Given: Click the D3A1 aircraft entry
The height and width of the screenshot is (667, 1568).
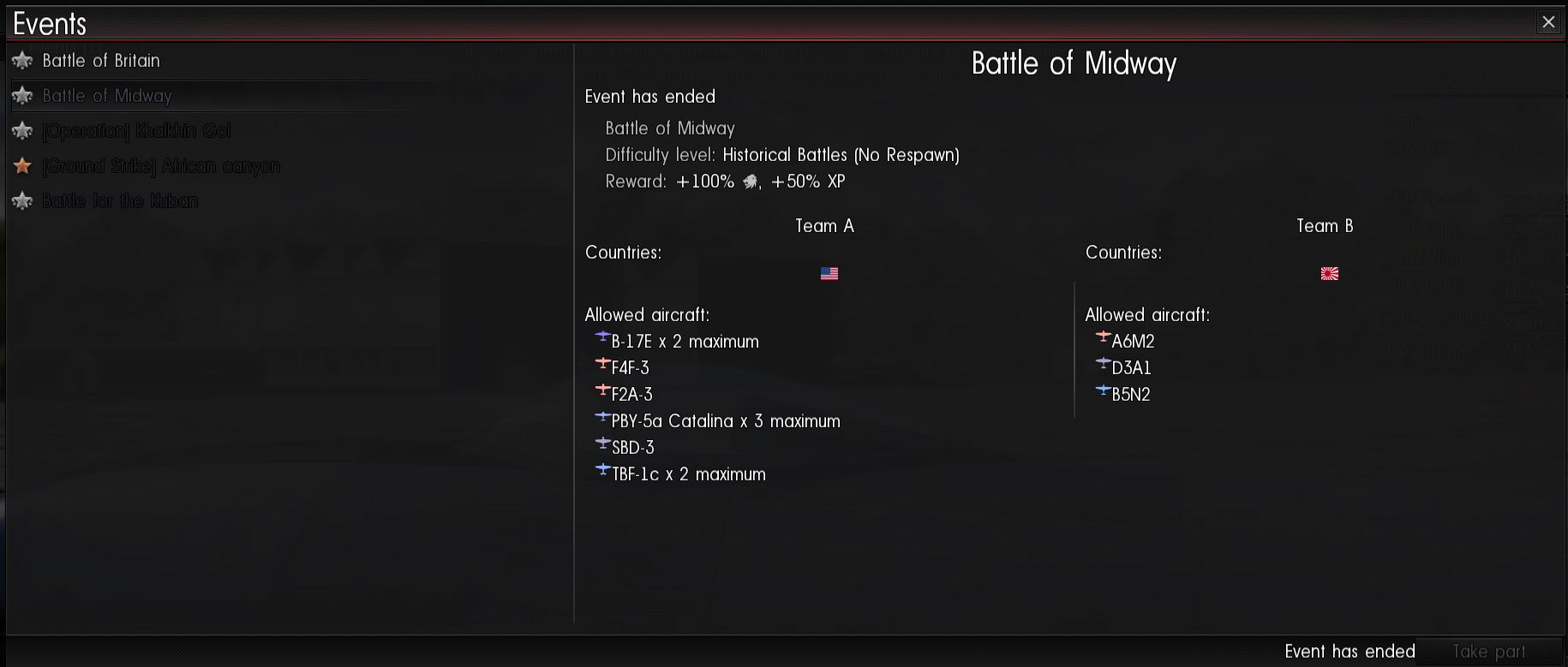Looking at the screenshot, I should coord(1131,368).
